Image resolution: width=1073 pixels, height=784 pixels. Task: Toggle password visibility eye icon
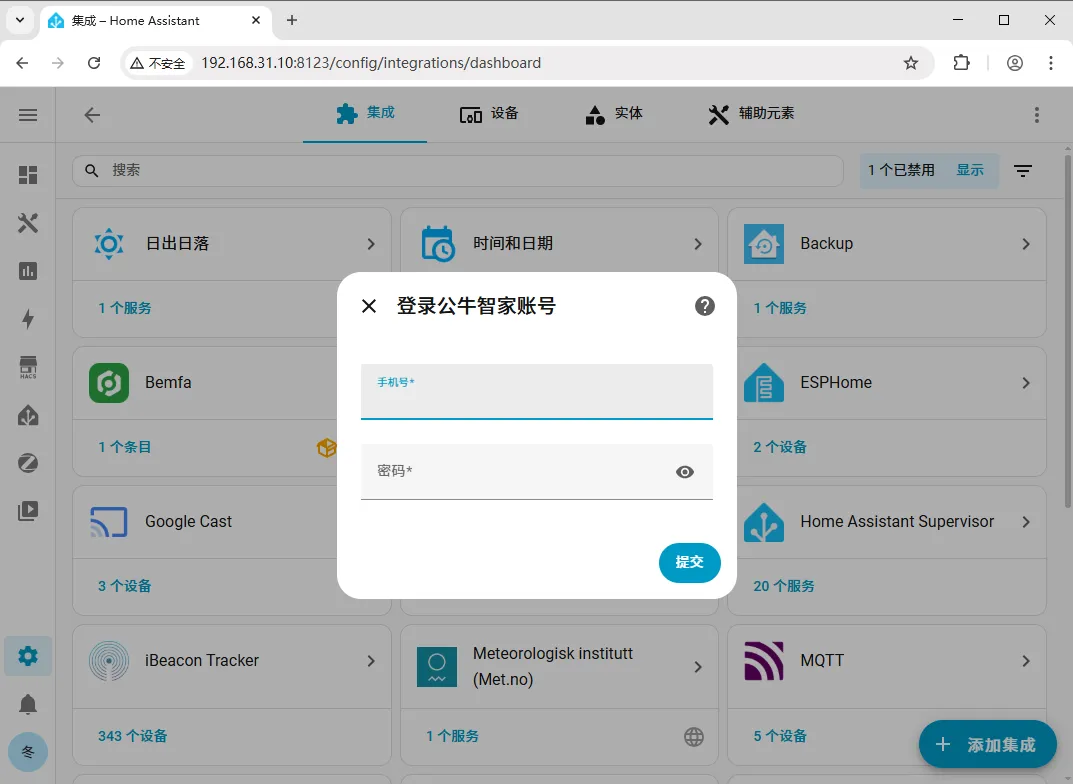(x=685, y=472)
